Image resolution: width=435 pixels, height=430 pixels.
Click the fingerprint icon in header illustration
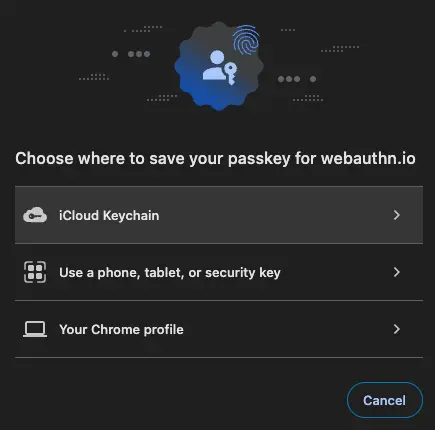pos(246,40)
